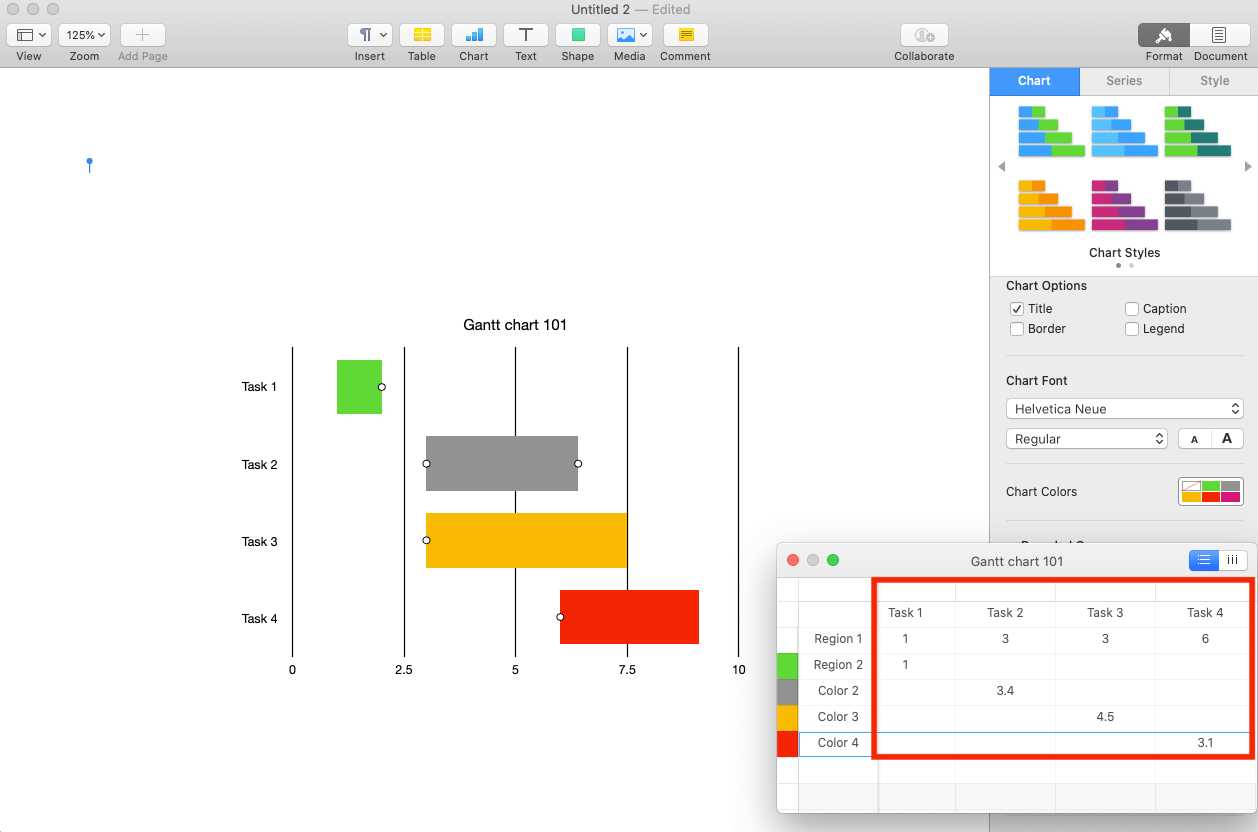Open the Regular font style dropdown
Screen dimensions: 1258x832
pos(1086,438)
